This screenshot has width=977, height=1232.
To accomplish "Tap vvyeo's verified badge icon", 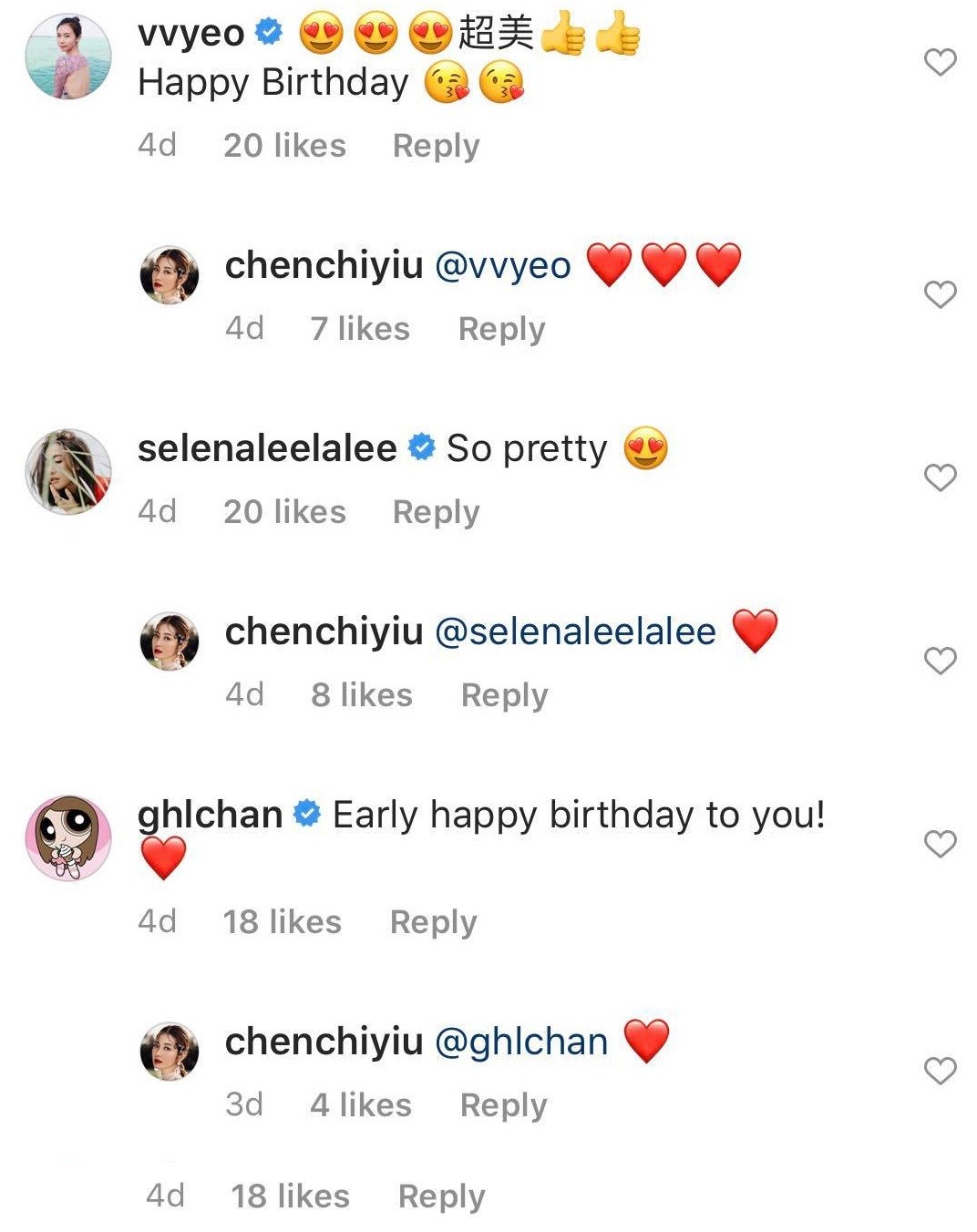I will click(269, 33).
